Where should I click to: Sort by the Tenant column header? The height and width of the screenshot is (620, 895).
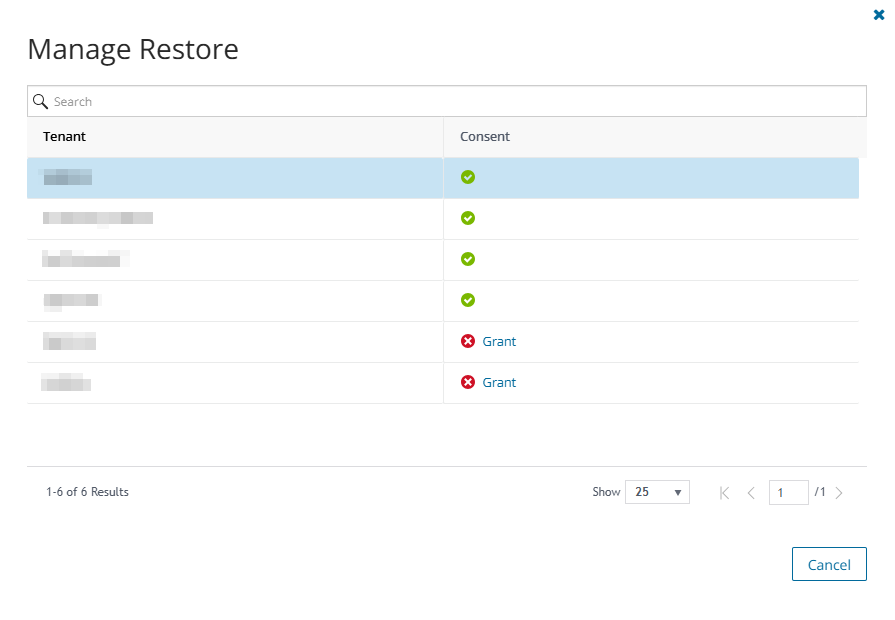(x=65, y=136)
